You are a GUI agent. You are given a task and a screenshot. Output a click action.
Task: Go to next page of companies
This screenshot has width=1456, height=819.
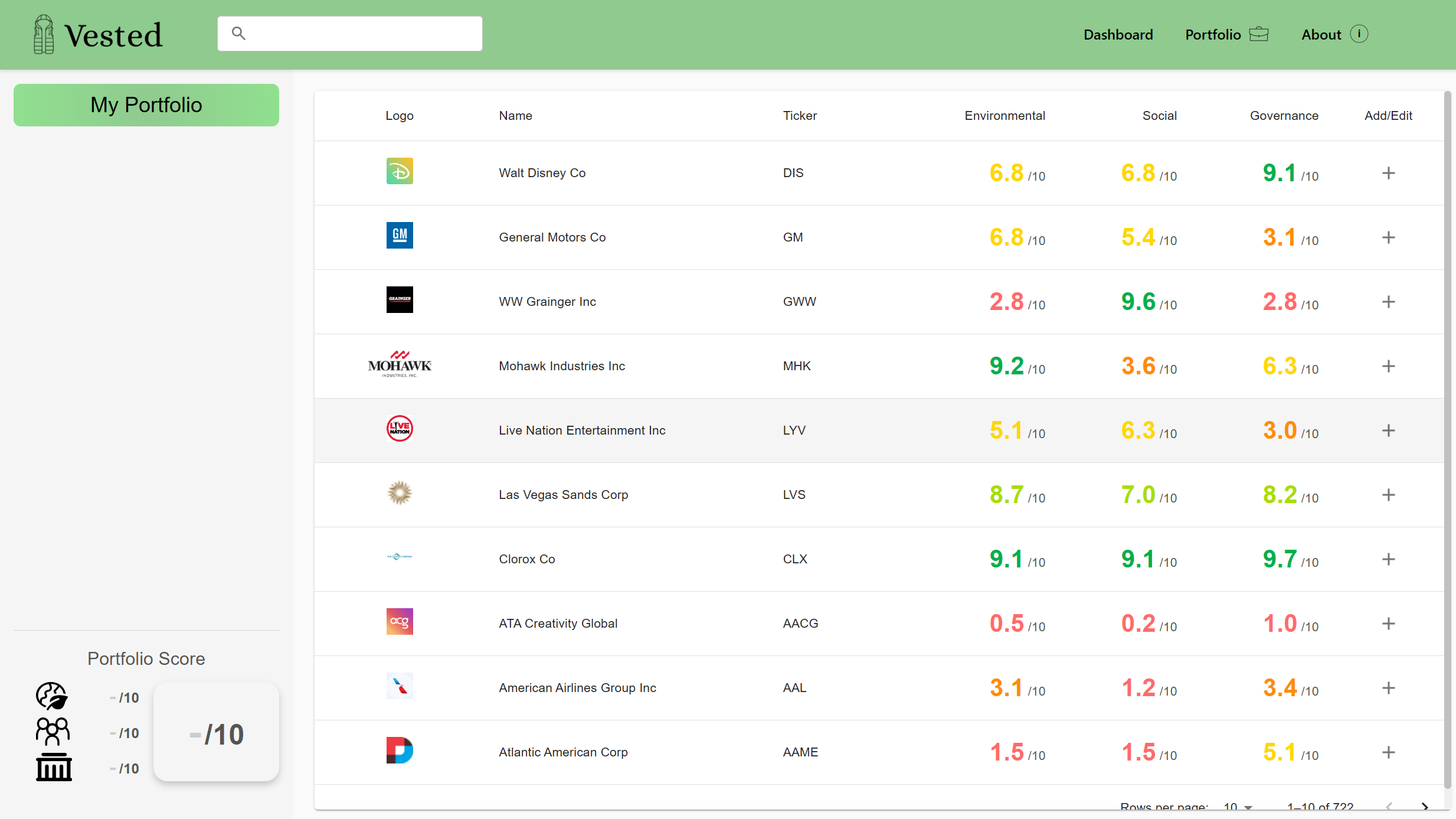[1425, 807]
